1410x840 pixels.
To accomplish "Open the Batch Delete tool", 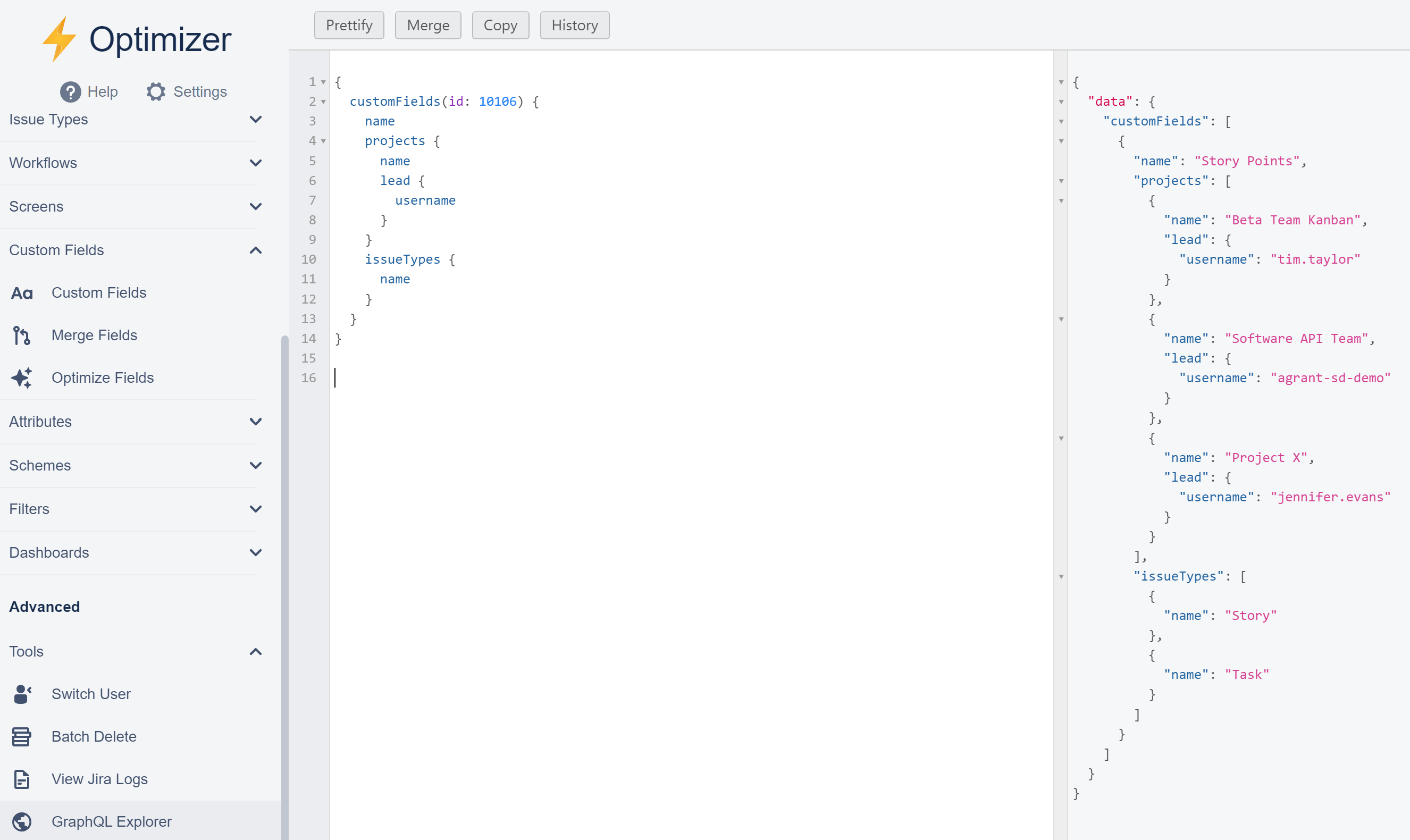I will coord(94,736).
